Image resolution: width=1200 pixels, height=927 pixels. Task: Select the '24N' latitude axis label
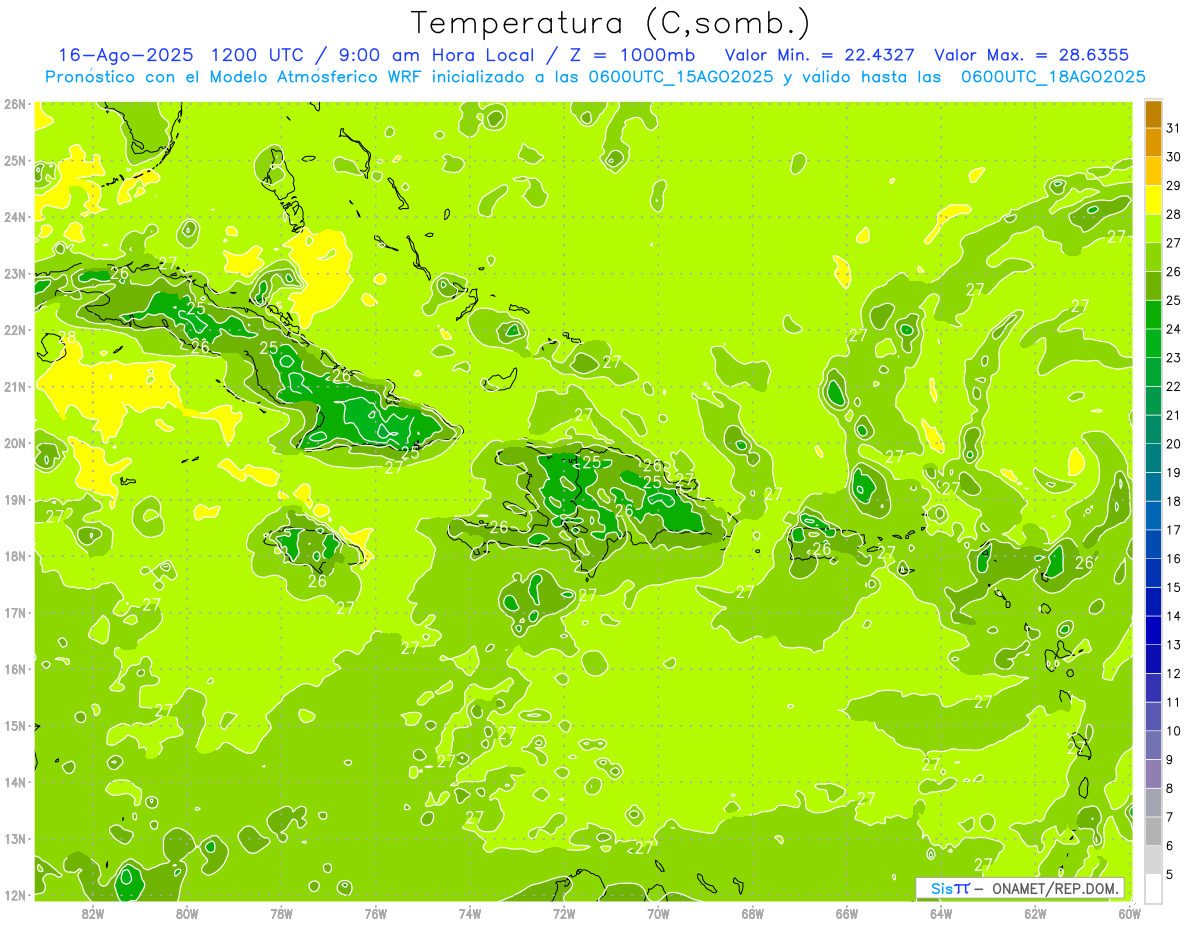(14, 217)
